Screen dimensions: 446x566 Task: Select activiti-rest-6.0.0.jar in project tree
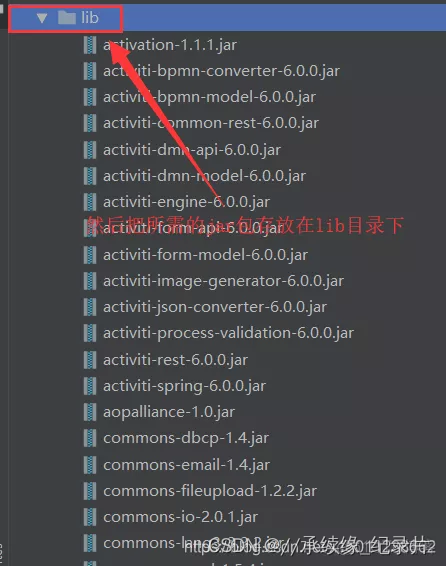click(x=175, y=360)
